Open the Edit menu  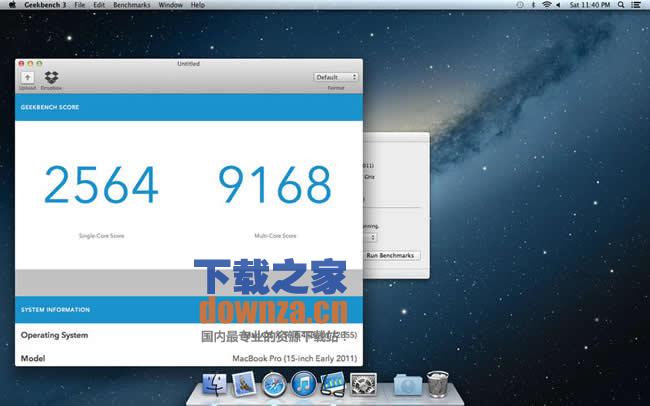pos(99,5)
